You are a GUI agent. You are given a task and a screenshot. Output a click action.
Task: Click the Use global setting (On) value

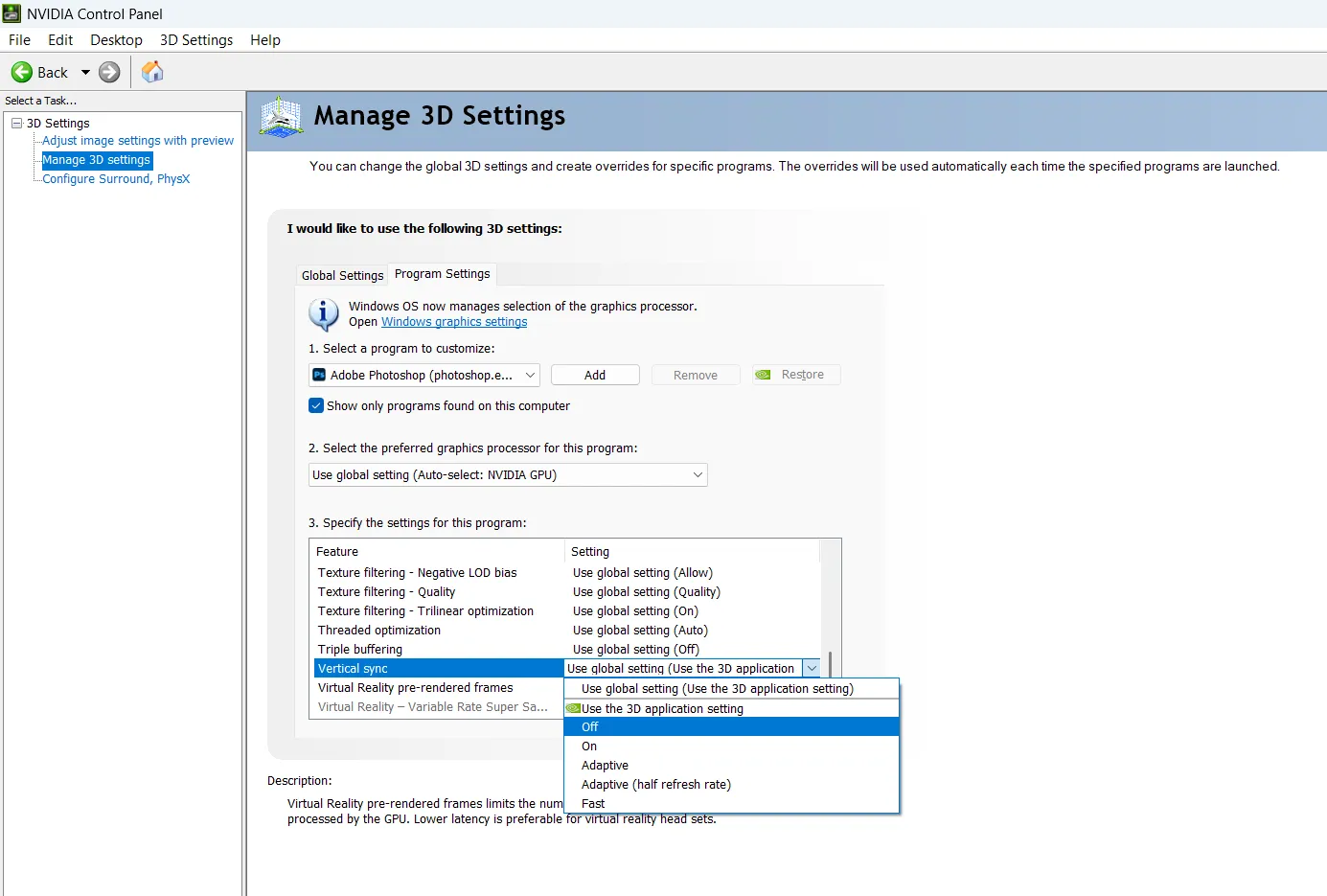(x=635, y=610)
